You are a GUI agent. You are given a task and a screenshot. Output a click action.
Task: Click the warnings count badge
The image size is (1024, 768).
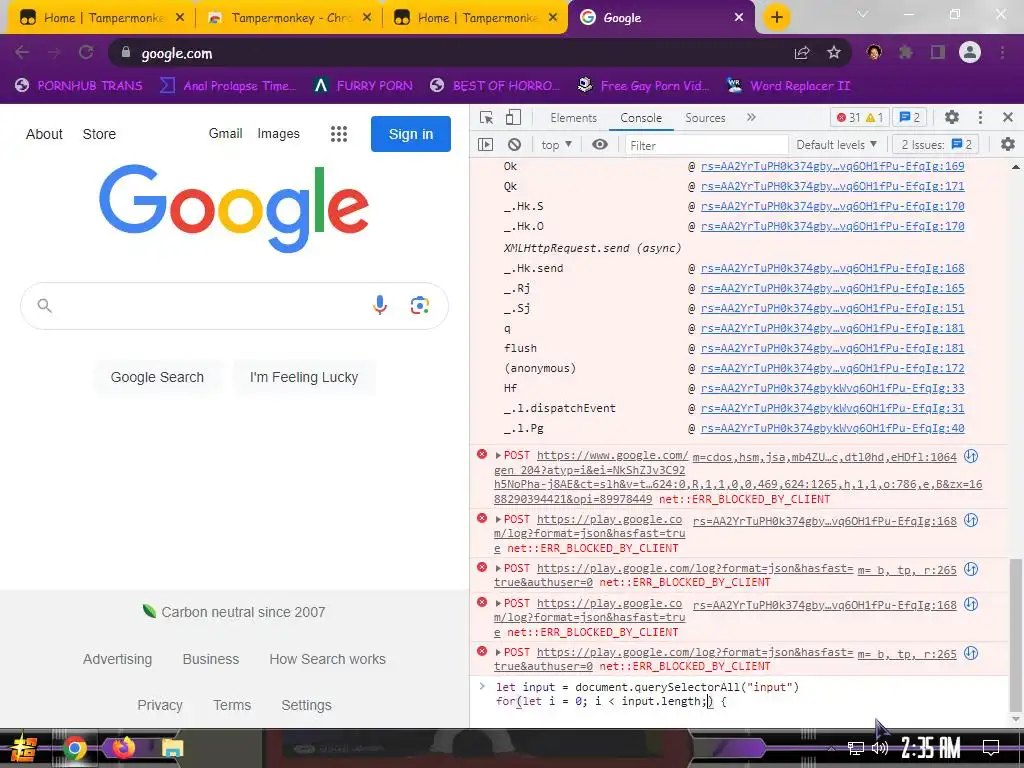pos(874,118)
